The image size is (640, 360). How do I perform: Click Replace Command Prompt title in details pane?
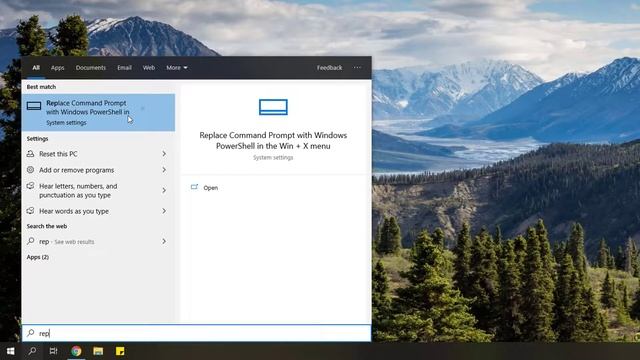click(x=273, y=140)
